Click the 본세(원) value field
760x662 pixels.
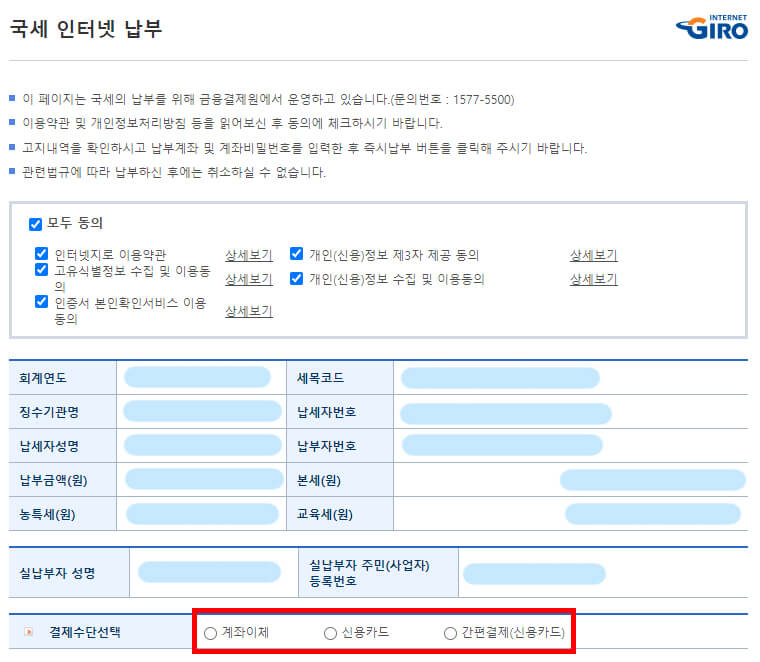tap(653, 480)
